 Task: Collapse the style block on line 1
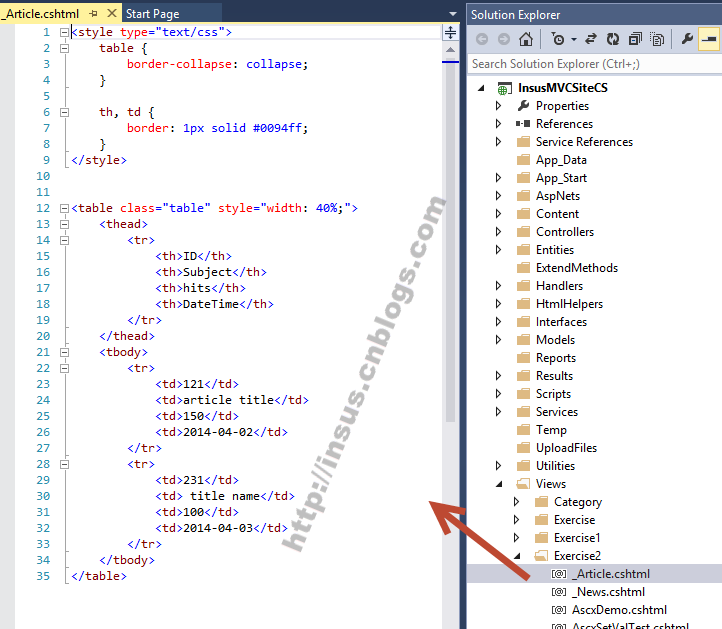click(x=64, y=32)
